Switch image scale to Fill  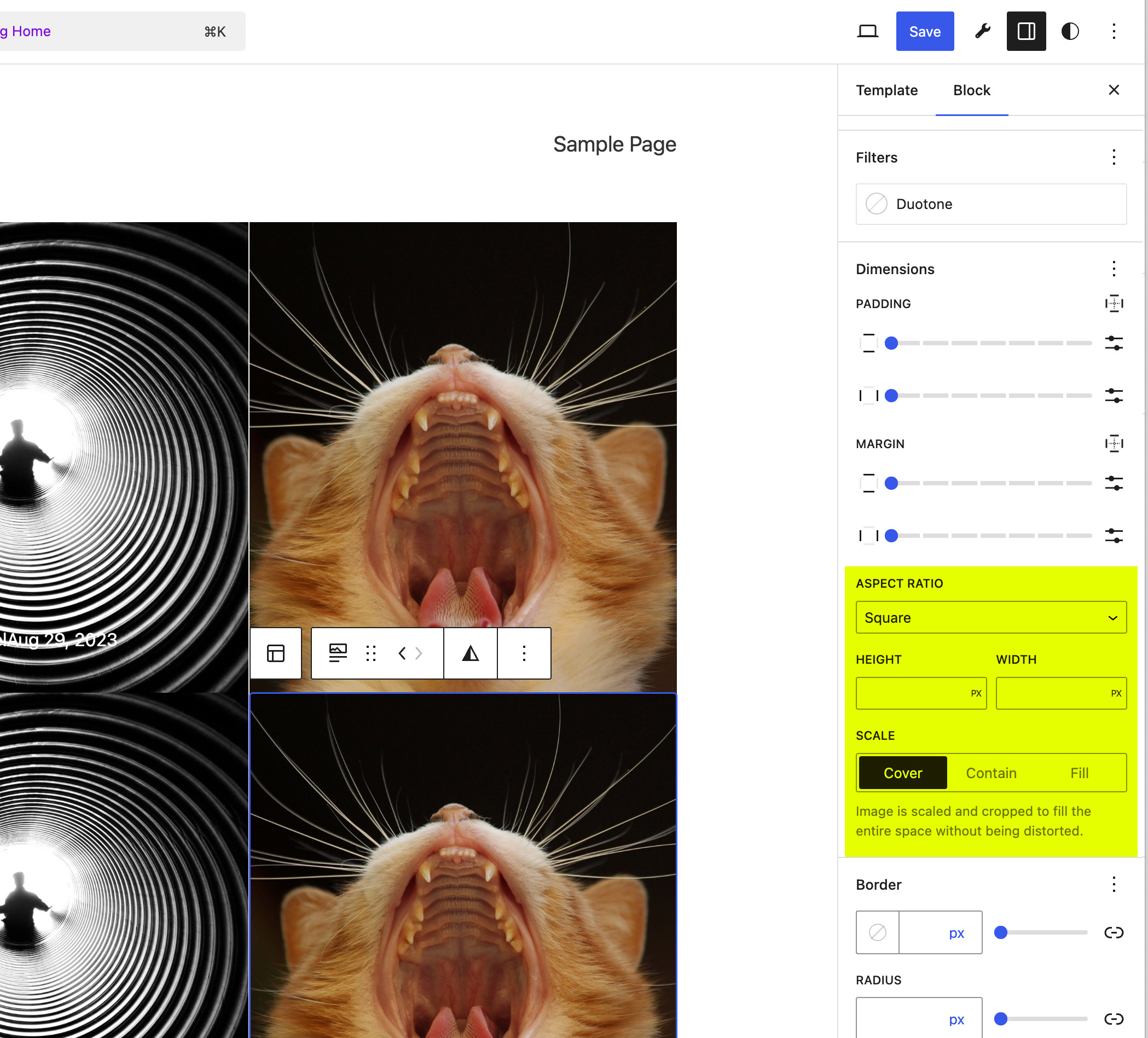click(x=1080, y=773)
